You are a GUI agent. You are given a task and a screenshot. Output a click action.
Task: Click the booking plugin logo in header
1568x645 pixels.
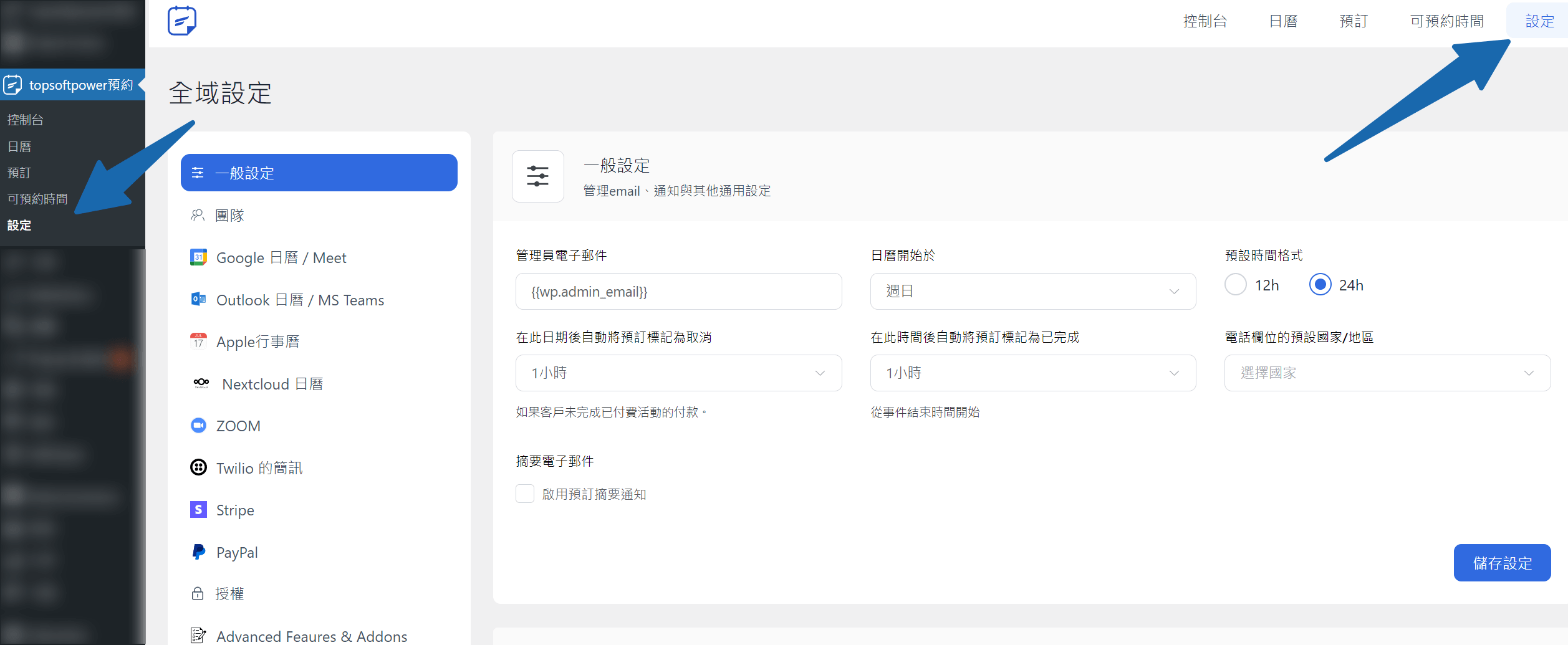(181, 21)
